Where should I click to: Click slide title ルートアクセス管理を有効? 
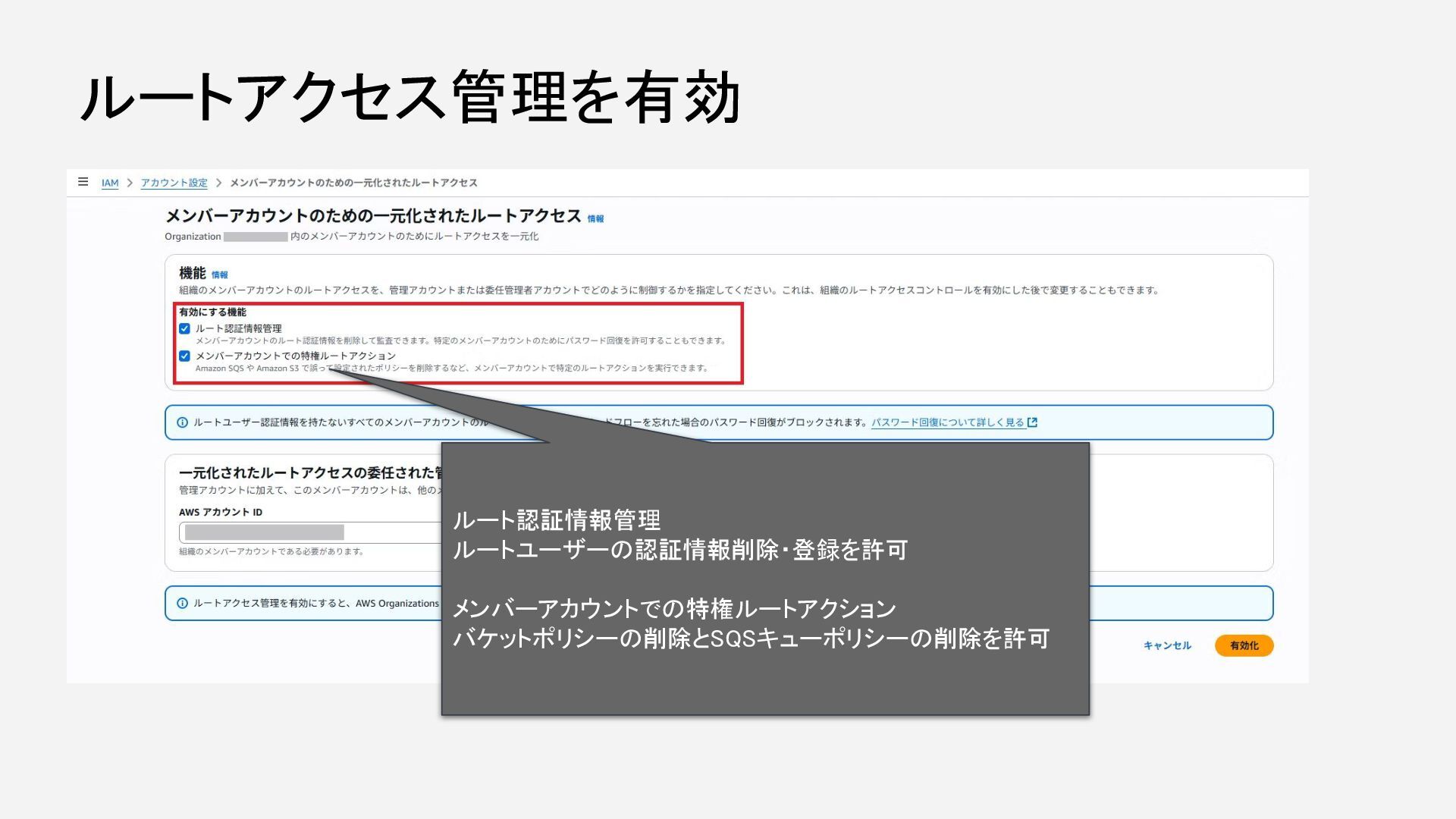click(x=409, y=97)
